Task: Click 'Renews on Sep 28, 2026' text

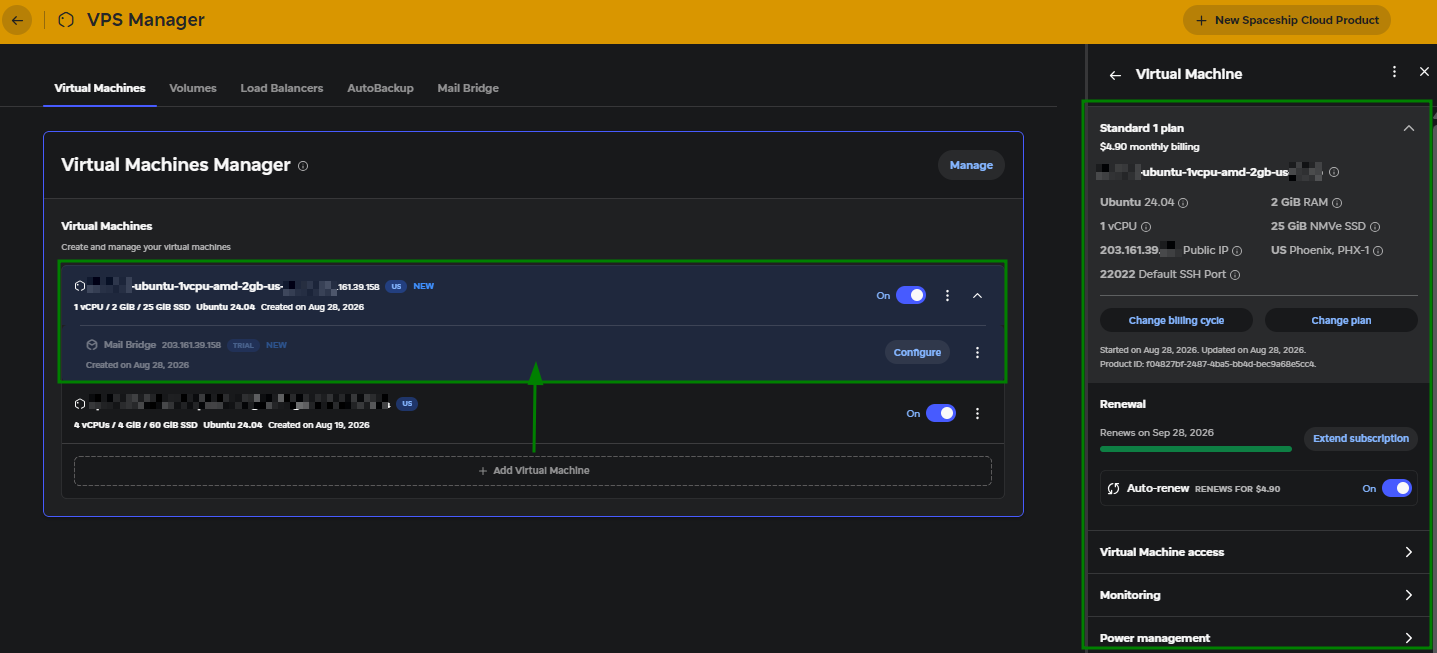Action: [x=1157, y=432]
